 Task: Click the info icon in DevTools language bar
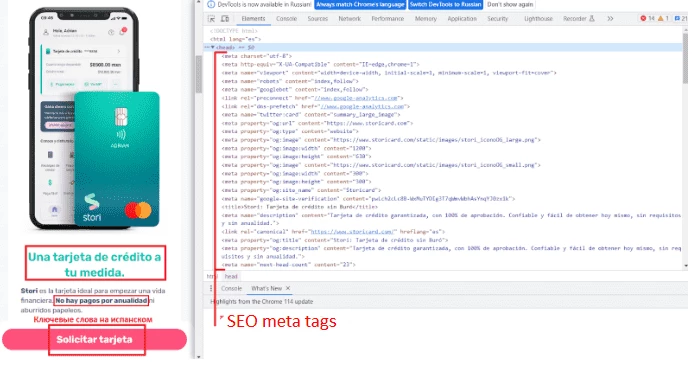coord(211,4)
